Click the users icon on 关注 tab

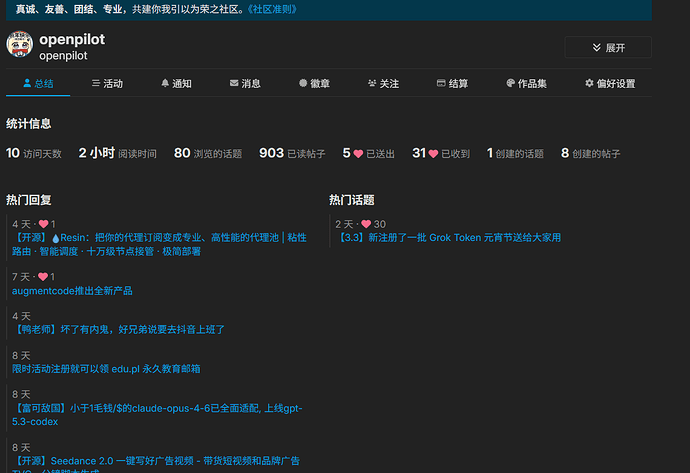pos(372,83)
